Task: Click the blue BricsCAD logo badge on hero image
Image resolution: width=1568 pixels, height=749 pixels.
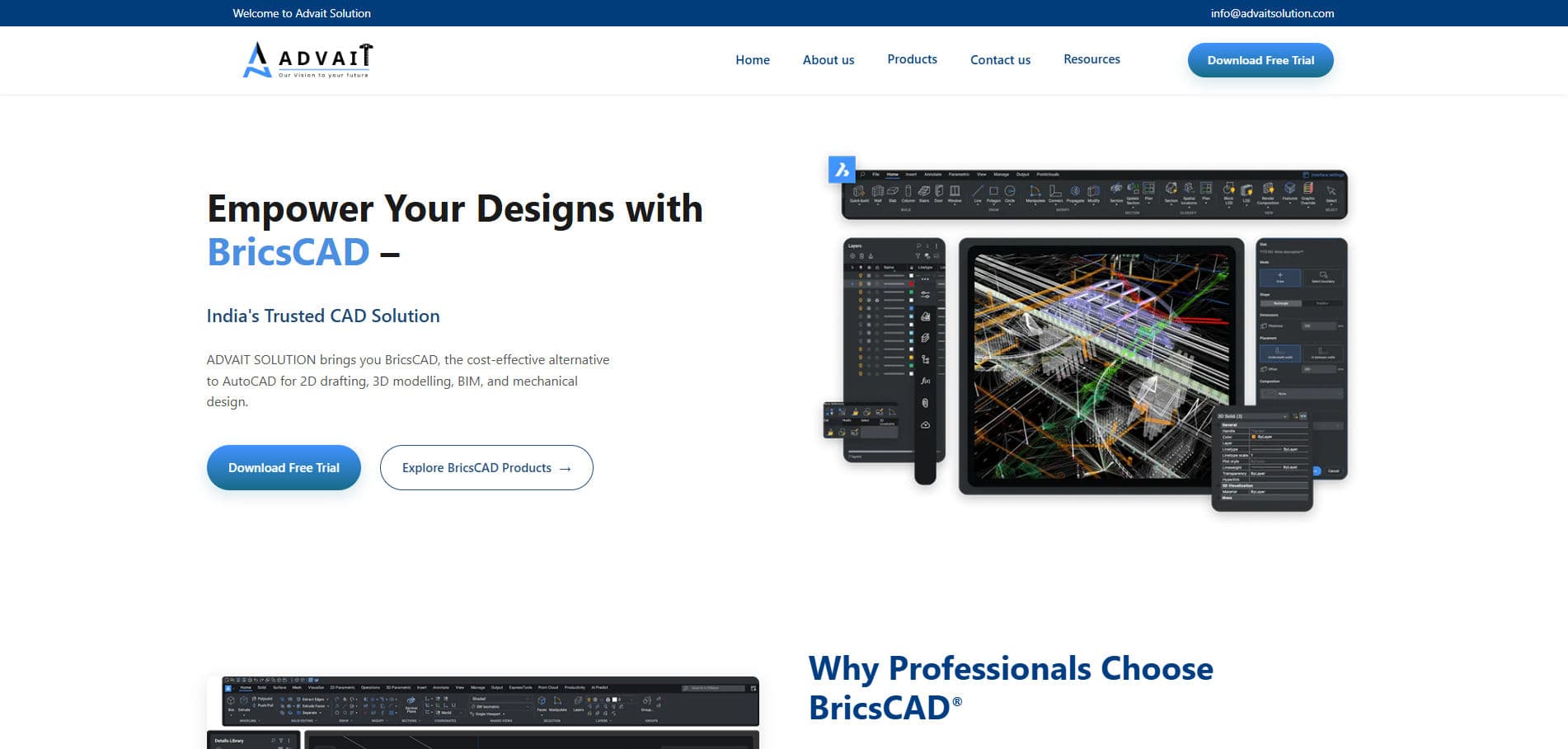Action: (x=842, y=170)
